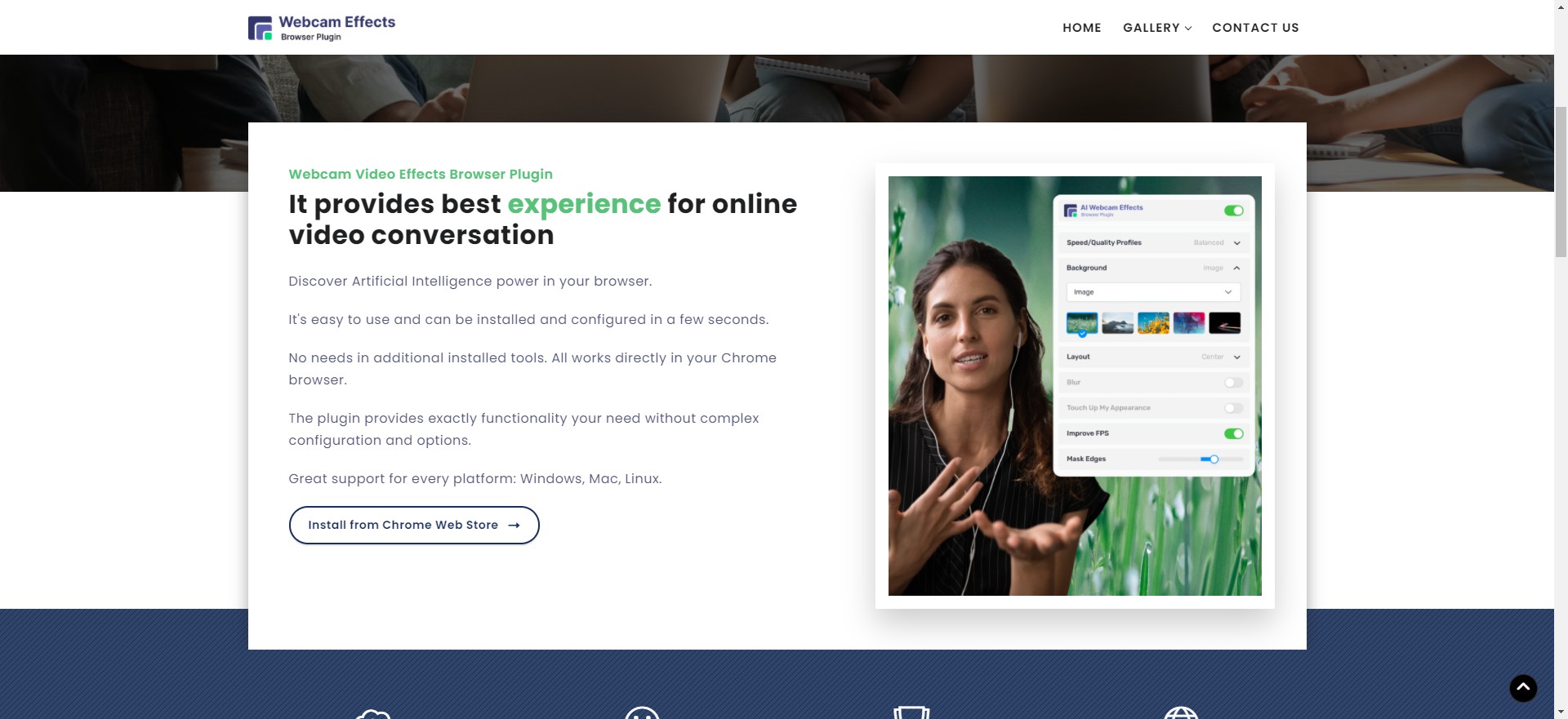
Task: Click the back-to-top arrow button
Action: [x=1523, y=688]
